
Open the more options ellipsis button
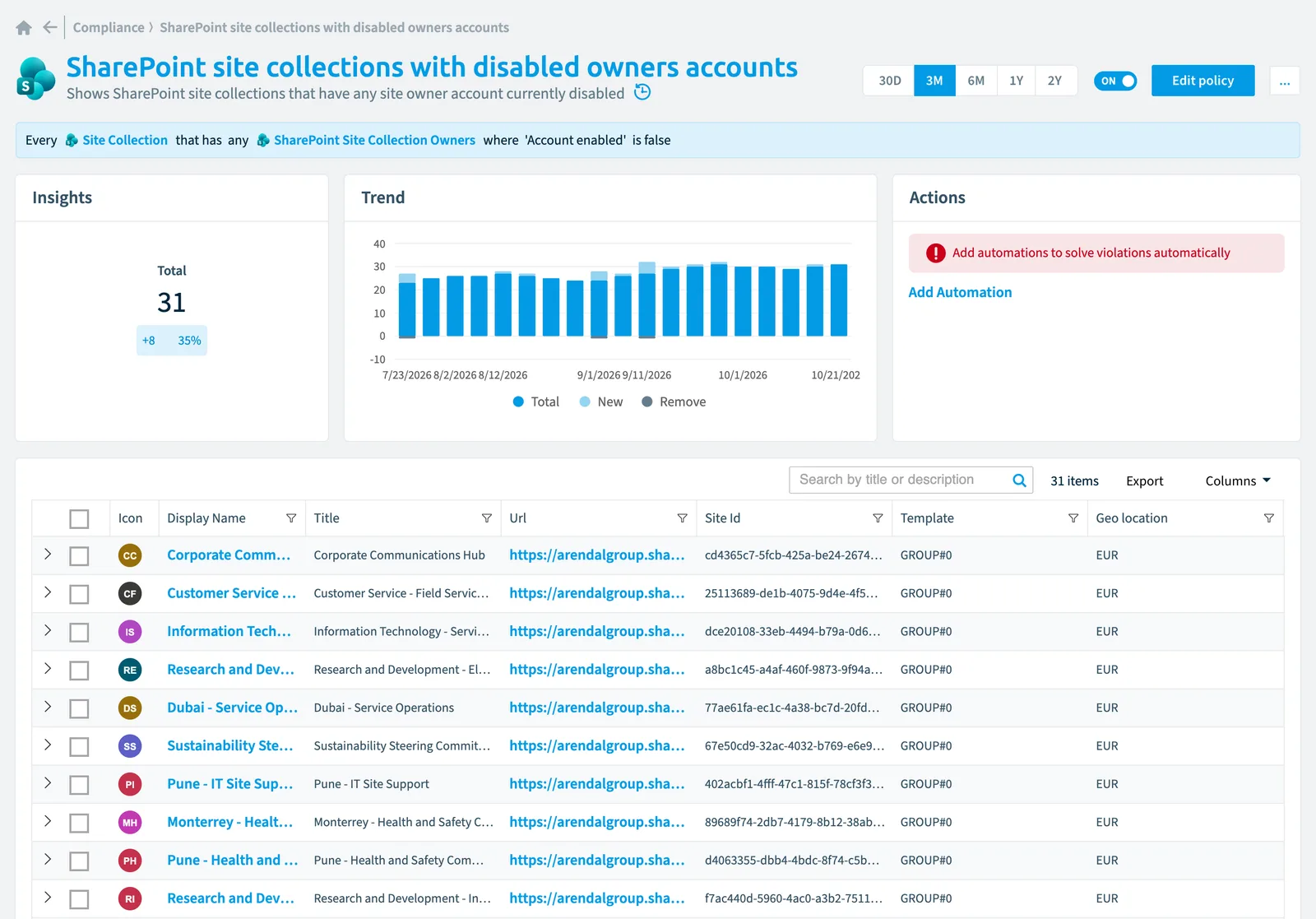pyautogui.click(x=1285, y=81)
